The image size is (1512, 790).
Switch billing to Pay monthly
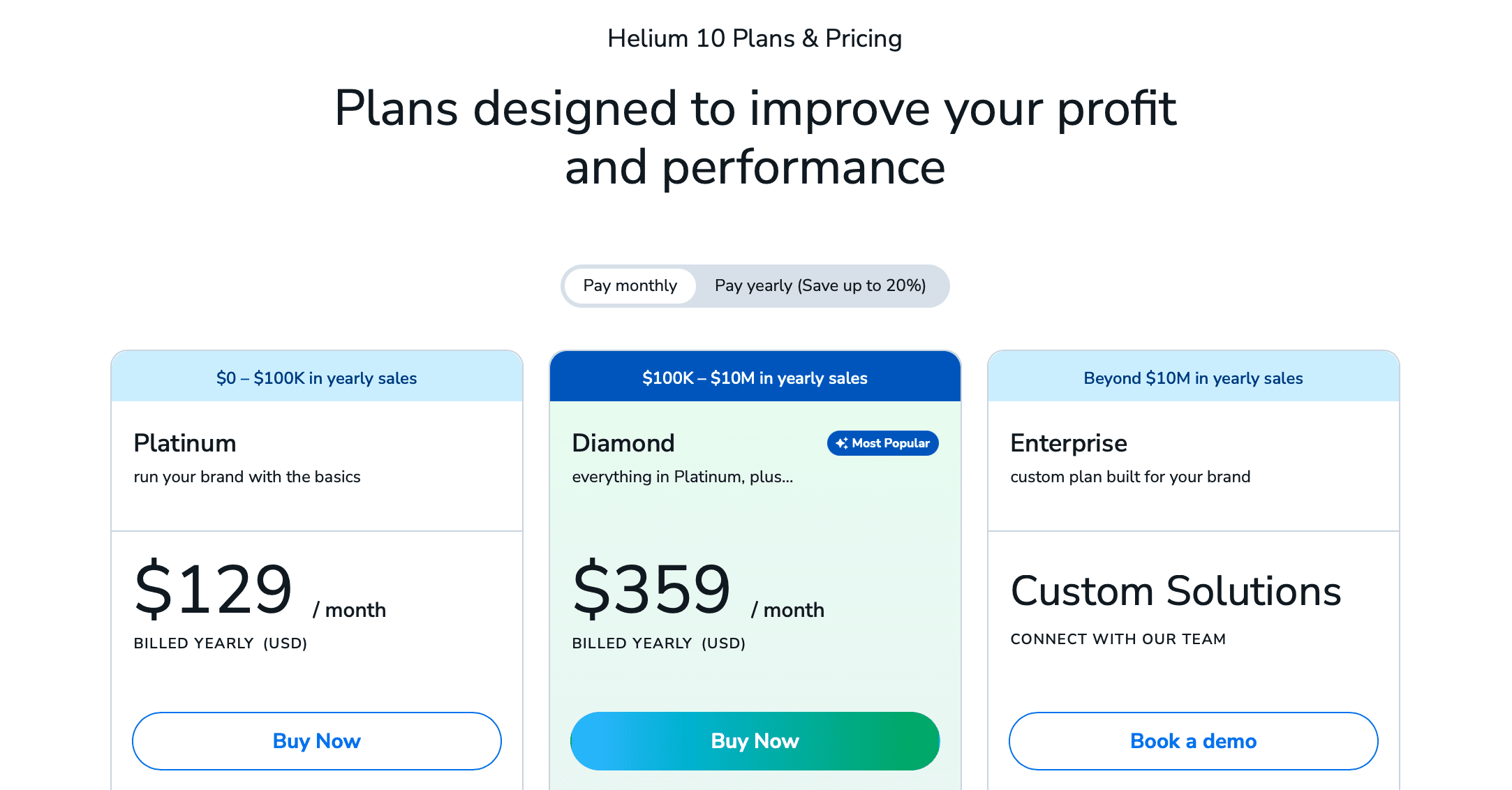point(630,286)
